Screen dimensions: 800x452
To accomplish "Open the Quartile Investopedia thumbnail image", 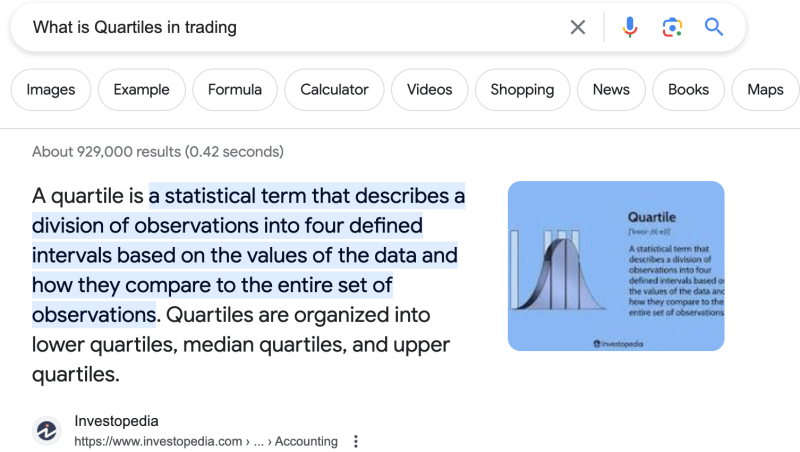I will point(615,266).
